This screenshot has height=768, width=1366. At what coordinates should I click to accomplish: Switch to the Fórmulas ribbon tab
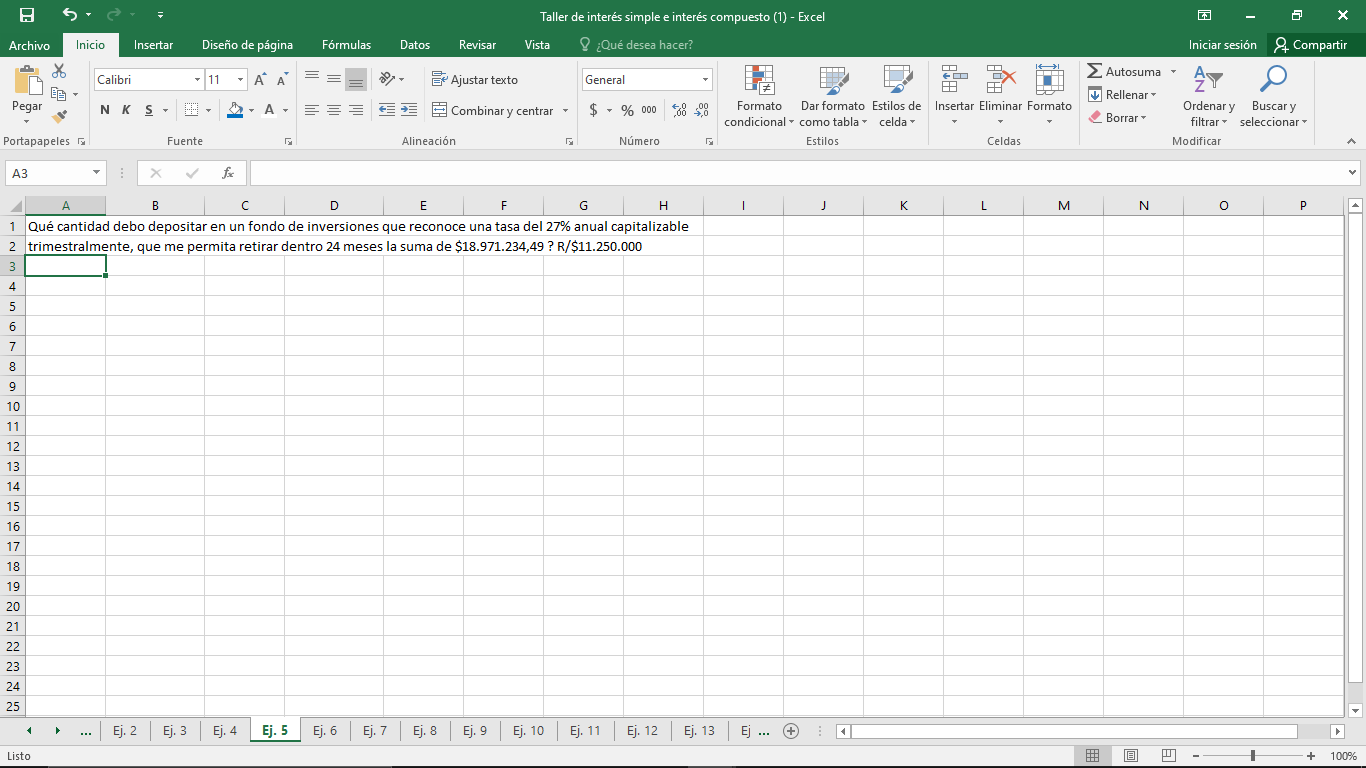tap(346, 44)
